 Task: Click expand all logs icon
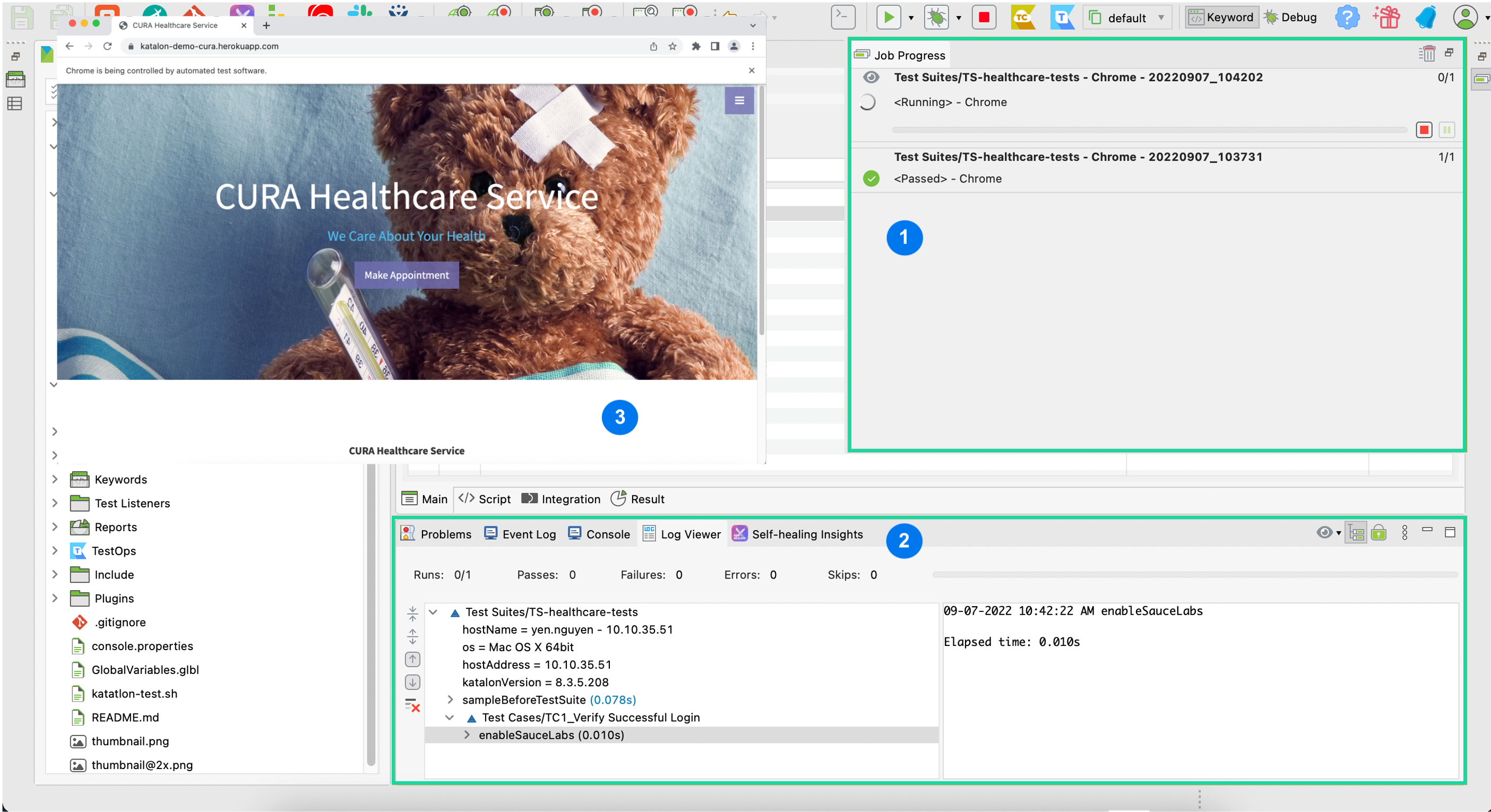[412, 637]
